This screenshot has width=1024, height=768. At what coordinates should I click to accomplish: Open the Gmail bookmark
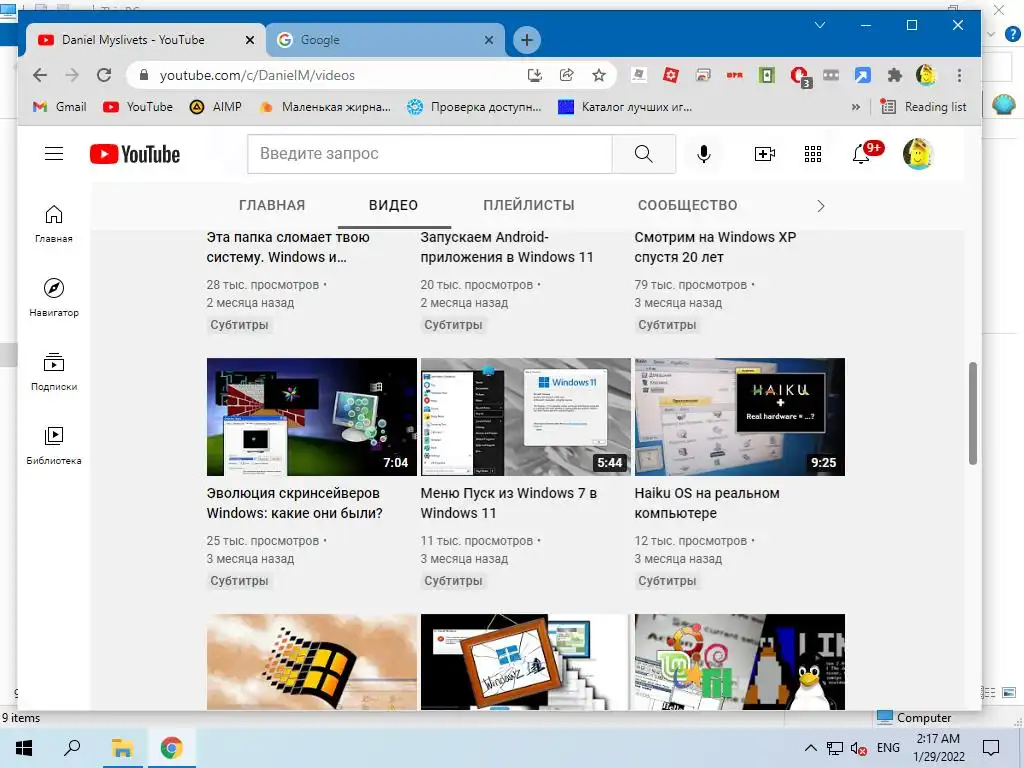pos(59,106)
